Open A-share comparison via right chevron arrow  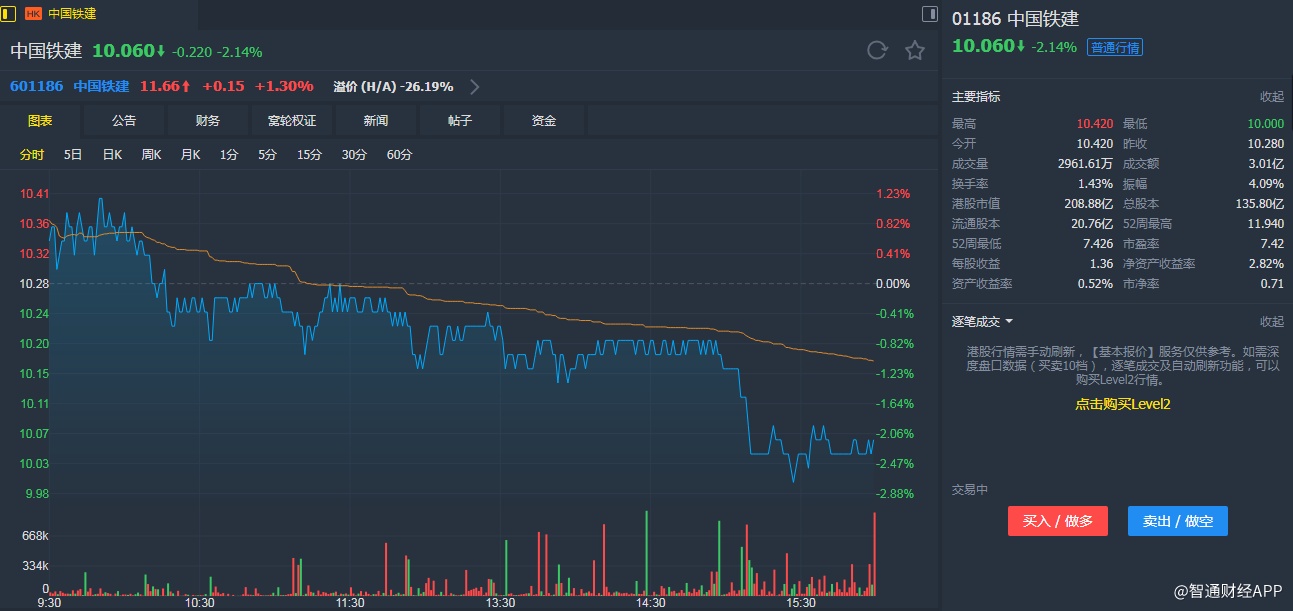(x=475, y=87)
